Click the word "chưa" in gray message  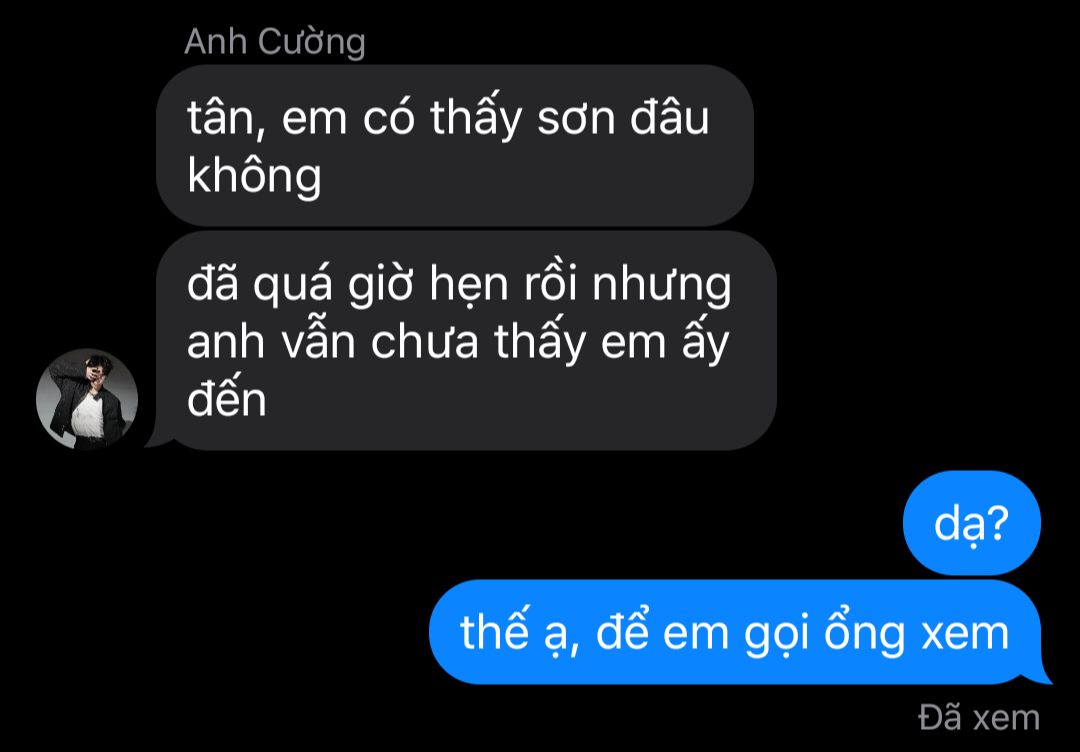tap(424, 342)
